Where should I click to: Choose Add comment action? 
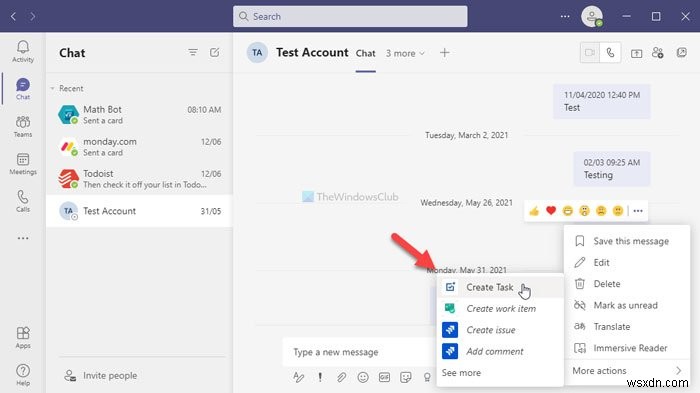coord(500,351)
